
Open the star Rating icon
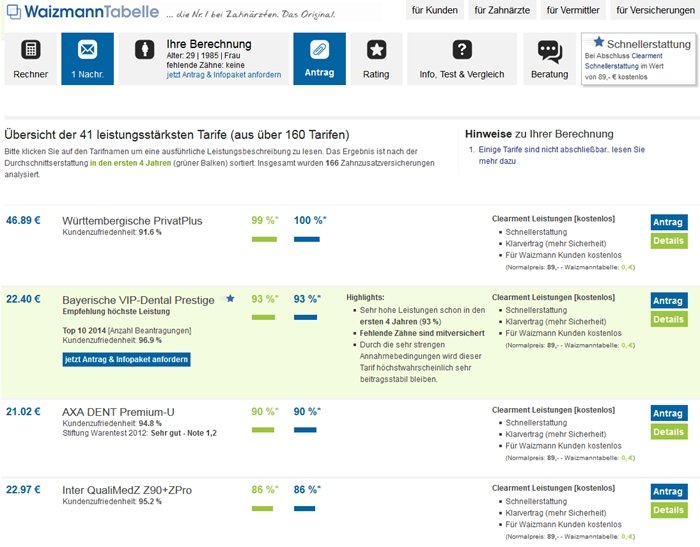(376, 50)
